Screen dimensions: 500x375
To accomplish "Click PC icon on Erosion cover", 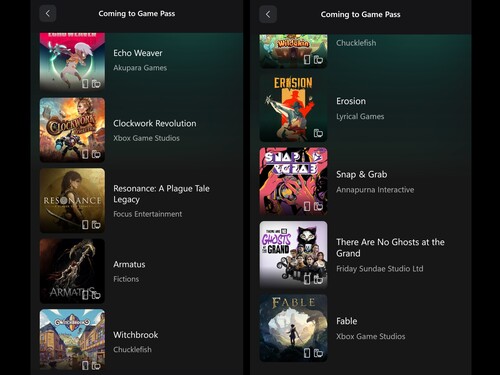I will click(x=318, y=133).
